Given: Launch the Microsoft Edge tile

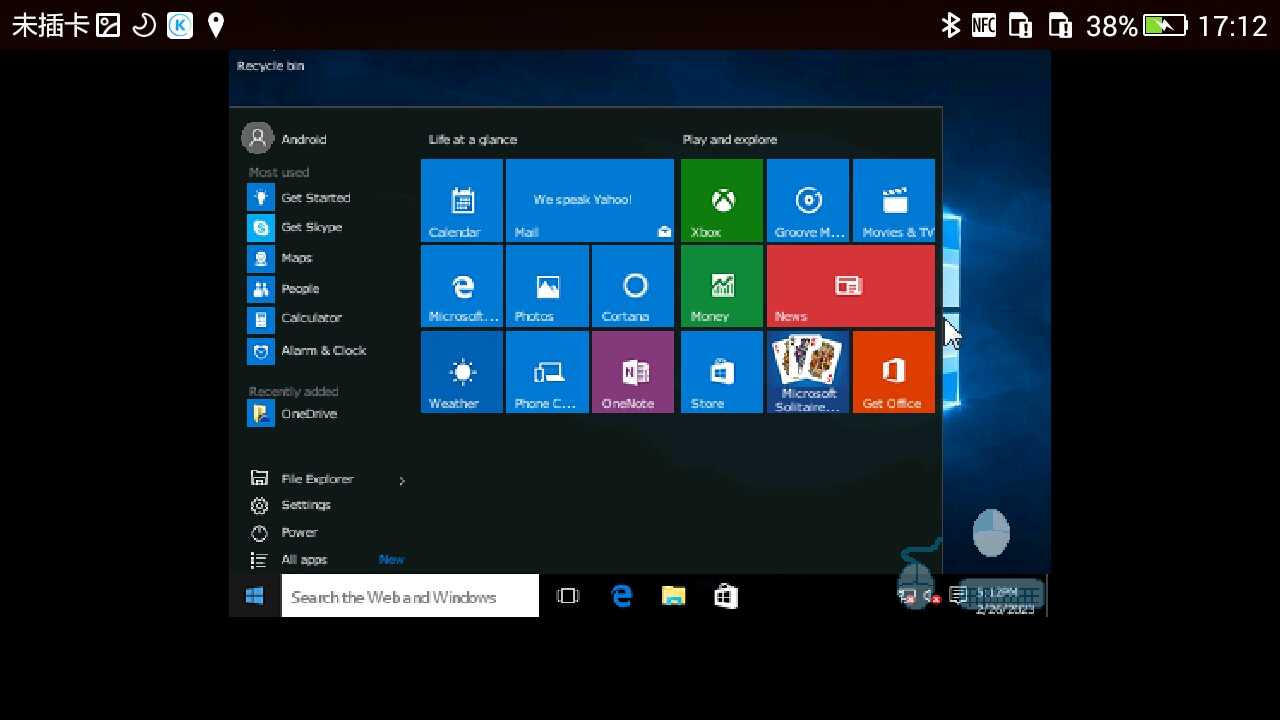Looking at the screenshot, I should [462, 286].
